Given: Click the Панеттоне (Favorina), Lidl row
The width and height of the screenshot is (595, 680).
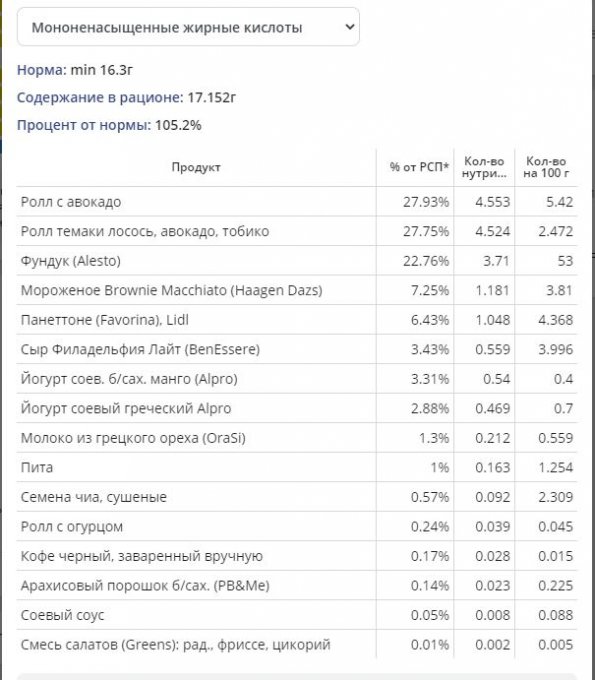Looking at the screenshot, I should pos(297,320).
